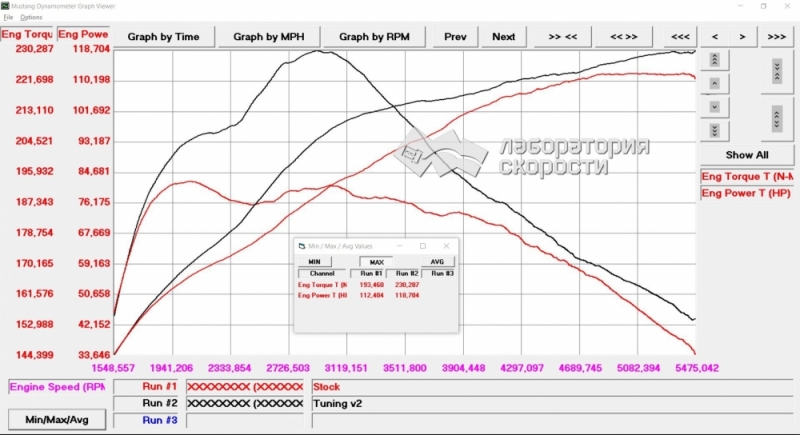Click the single left arrow "<" button
This screenshot has width=800, height=435.
715,37
